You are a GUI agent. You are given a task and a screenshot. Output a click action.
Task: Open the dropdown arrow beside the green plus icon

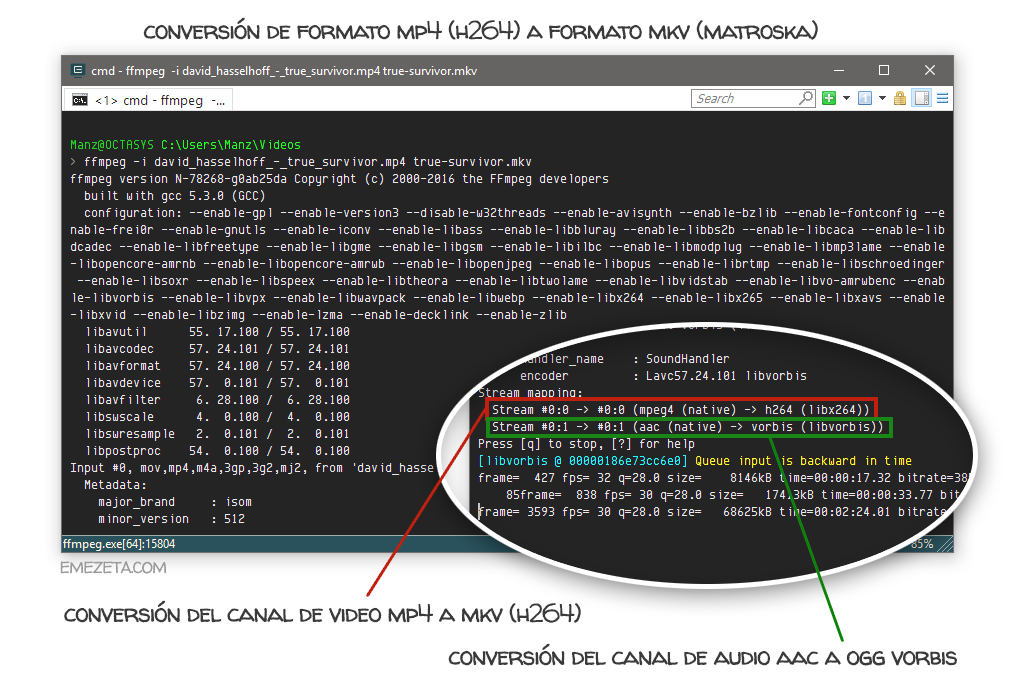(846, 99)
